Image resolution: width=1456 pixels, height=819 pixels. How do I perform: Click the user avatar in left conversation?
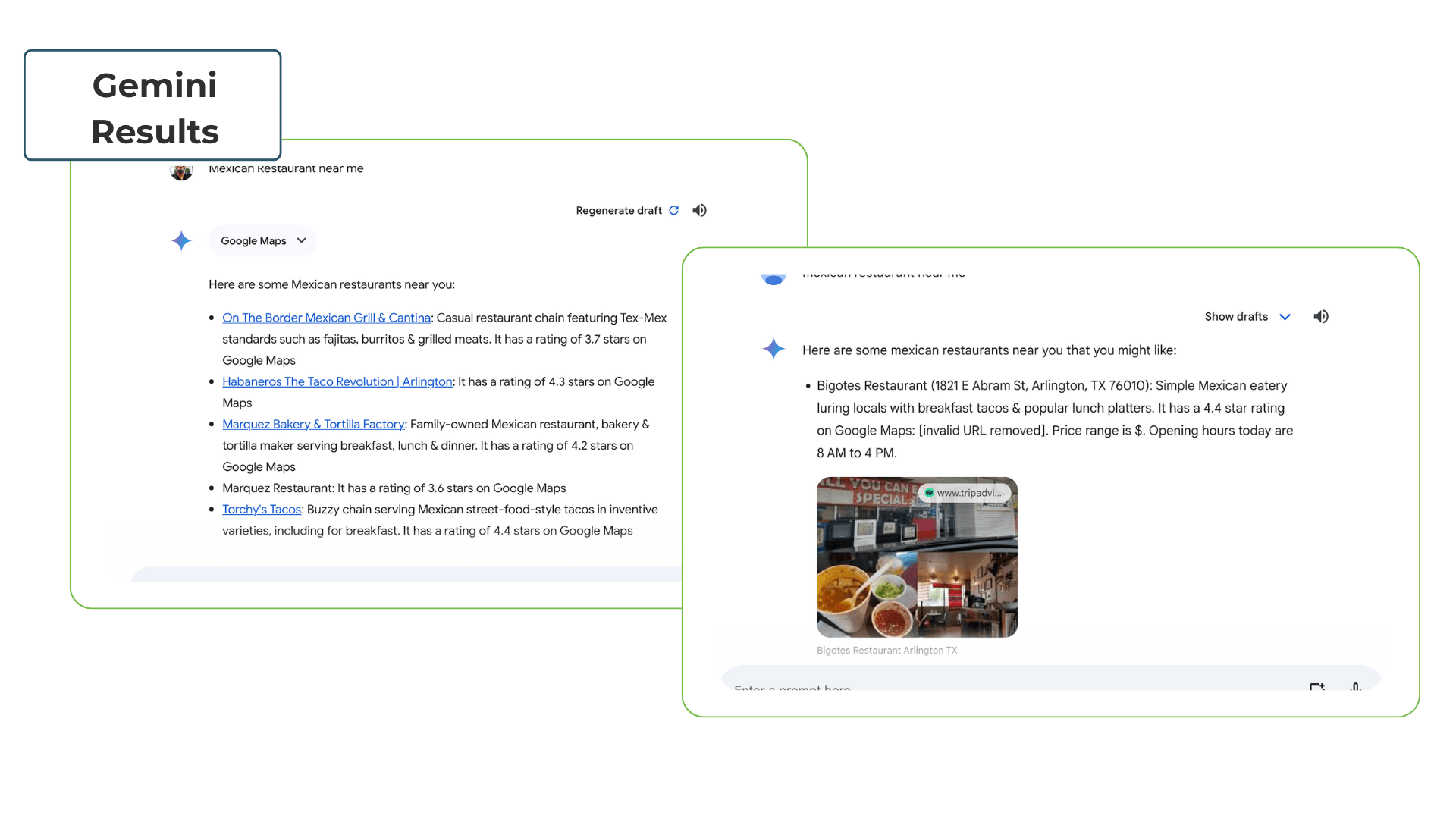tap(181, 172)
